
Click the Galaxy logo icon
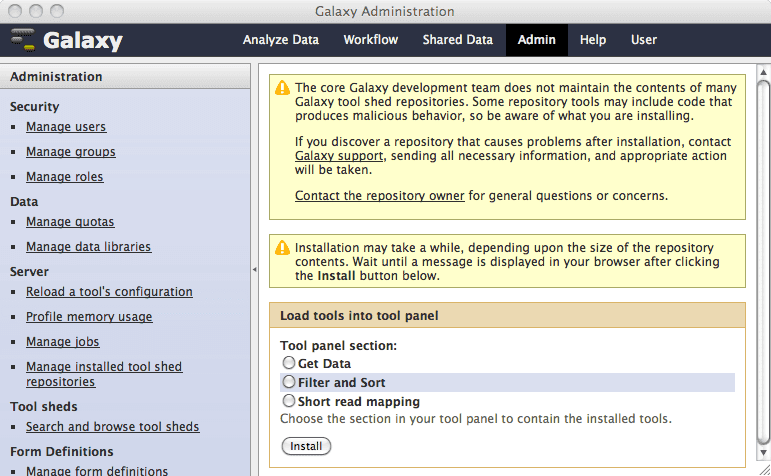pos(23,40)
